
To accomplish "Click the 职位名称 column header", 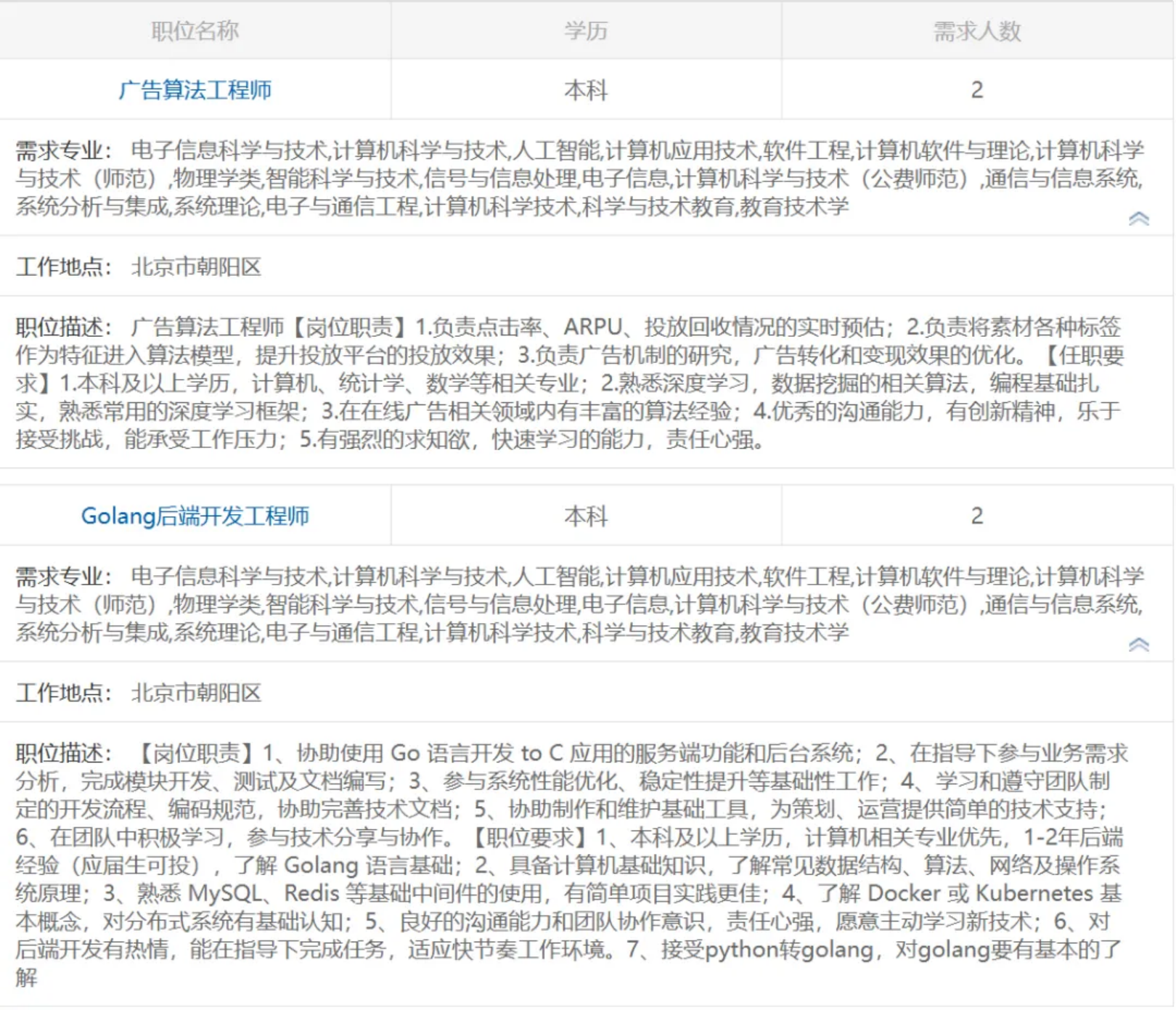I will point(195,31).
